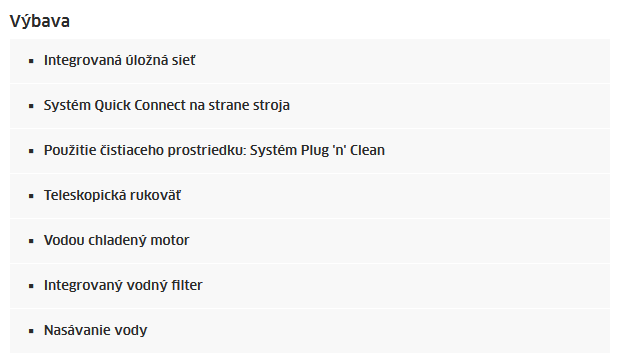
Task: Click bullet marker beside Integrovaná úložná sieť
Action: coord(31,61)
